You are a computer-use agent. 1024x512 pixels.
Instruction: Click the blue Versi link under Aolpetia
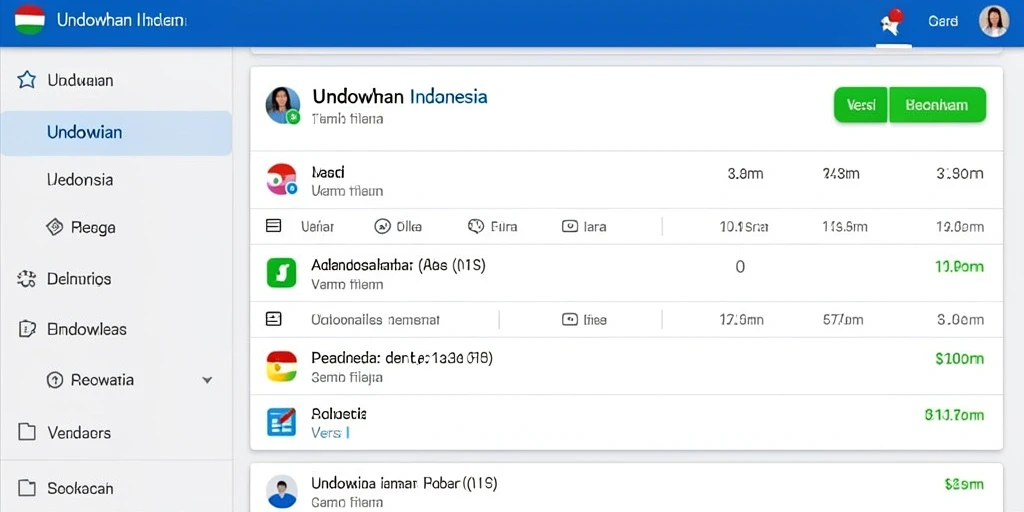click(x=330, y=432)
